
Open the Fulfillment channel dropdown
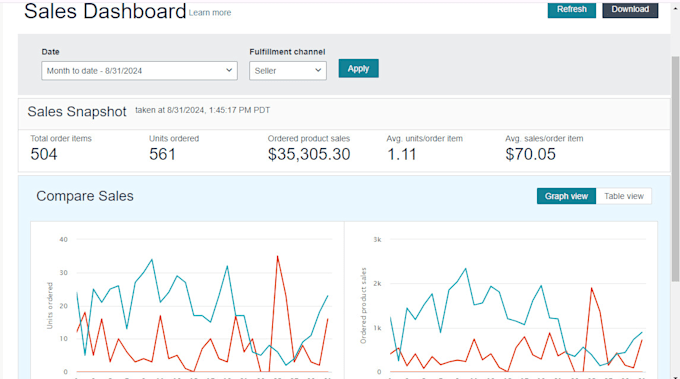(288, 71)
